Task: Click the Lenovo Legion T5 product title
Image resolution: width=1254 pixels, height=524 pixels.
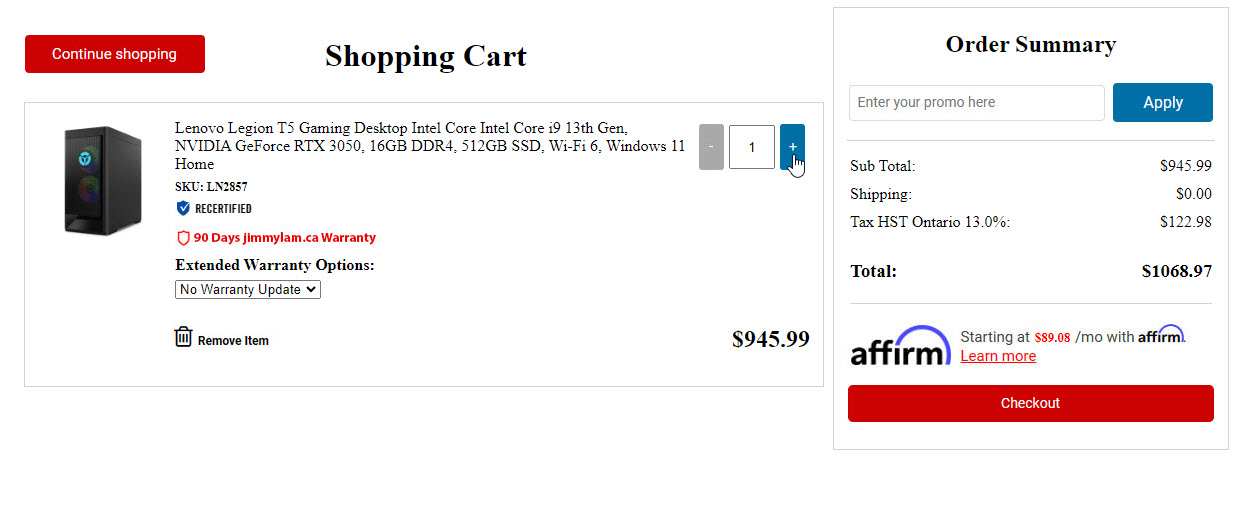Action: pos(430,146)
